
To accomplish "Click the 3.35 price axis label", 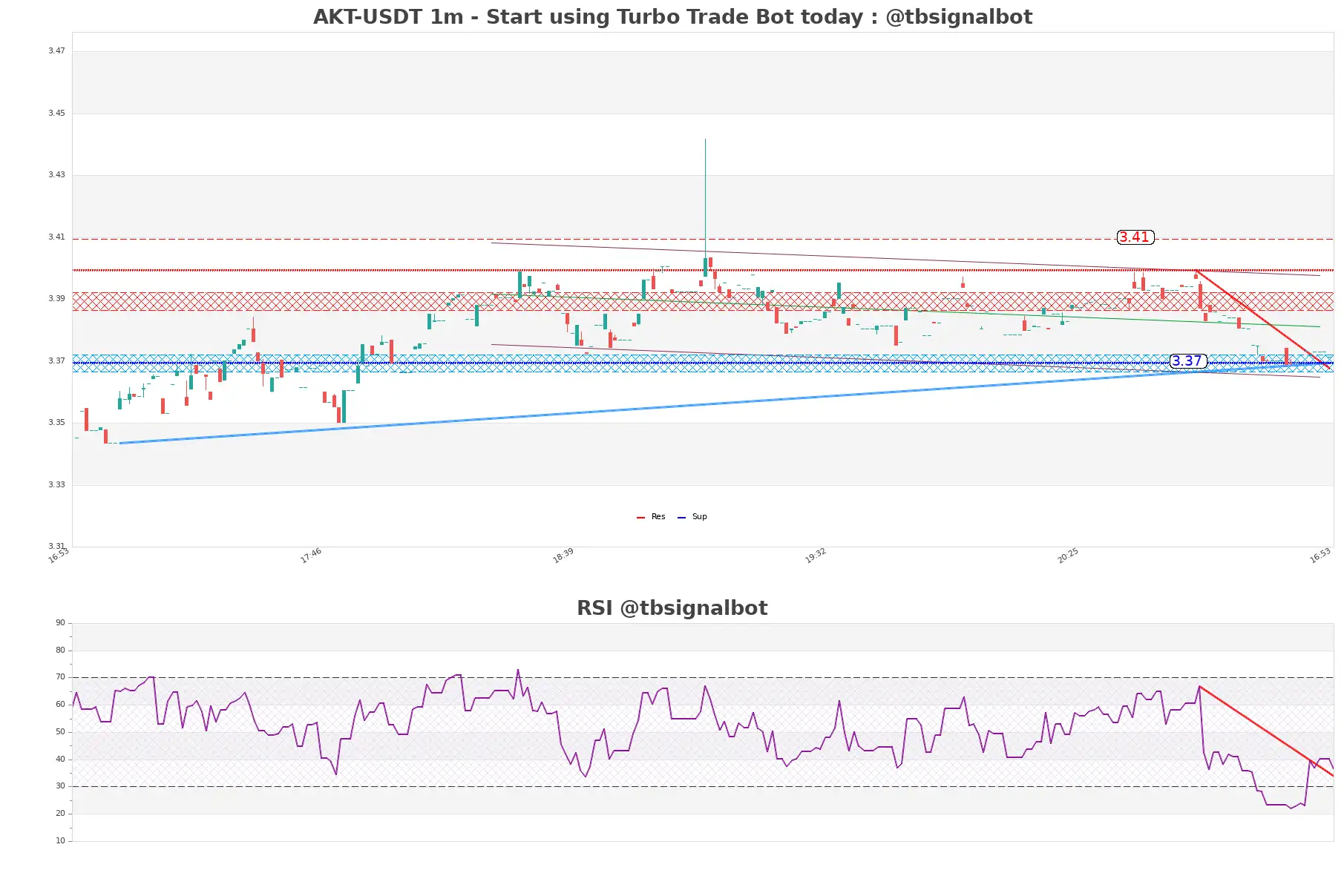I will click(56, 423).
